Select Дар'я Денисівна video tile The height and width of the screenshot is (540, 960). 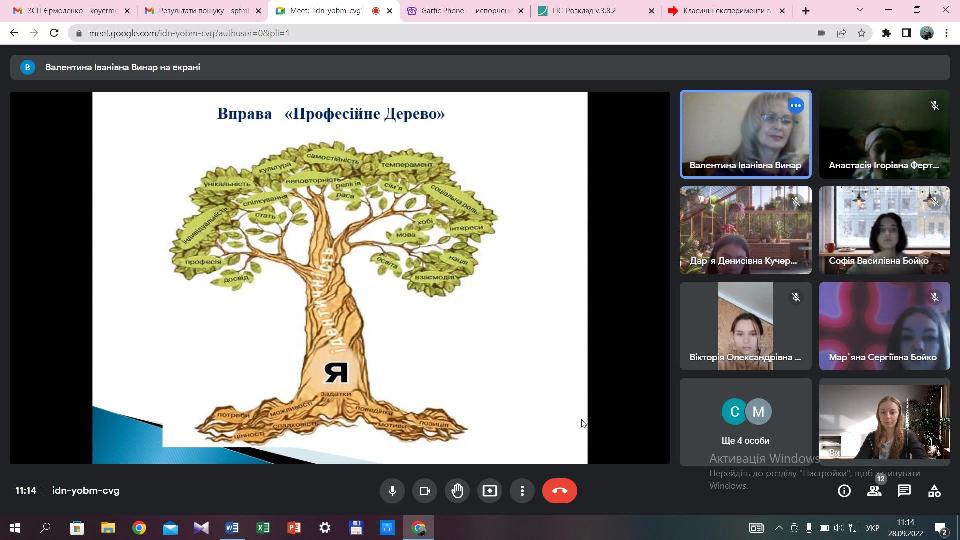[x=746, y=230]
